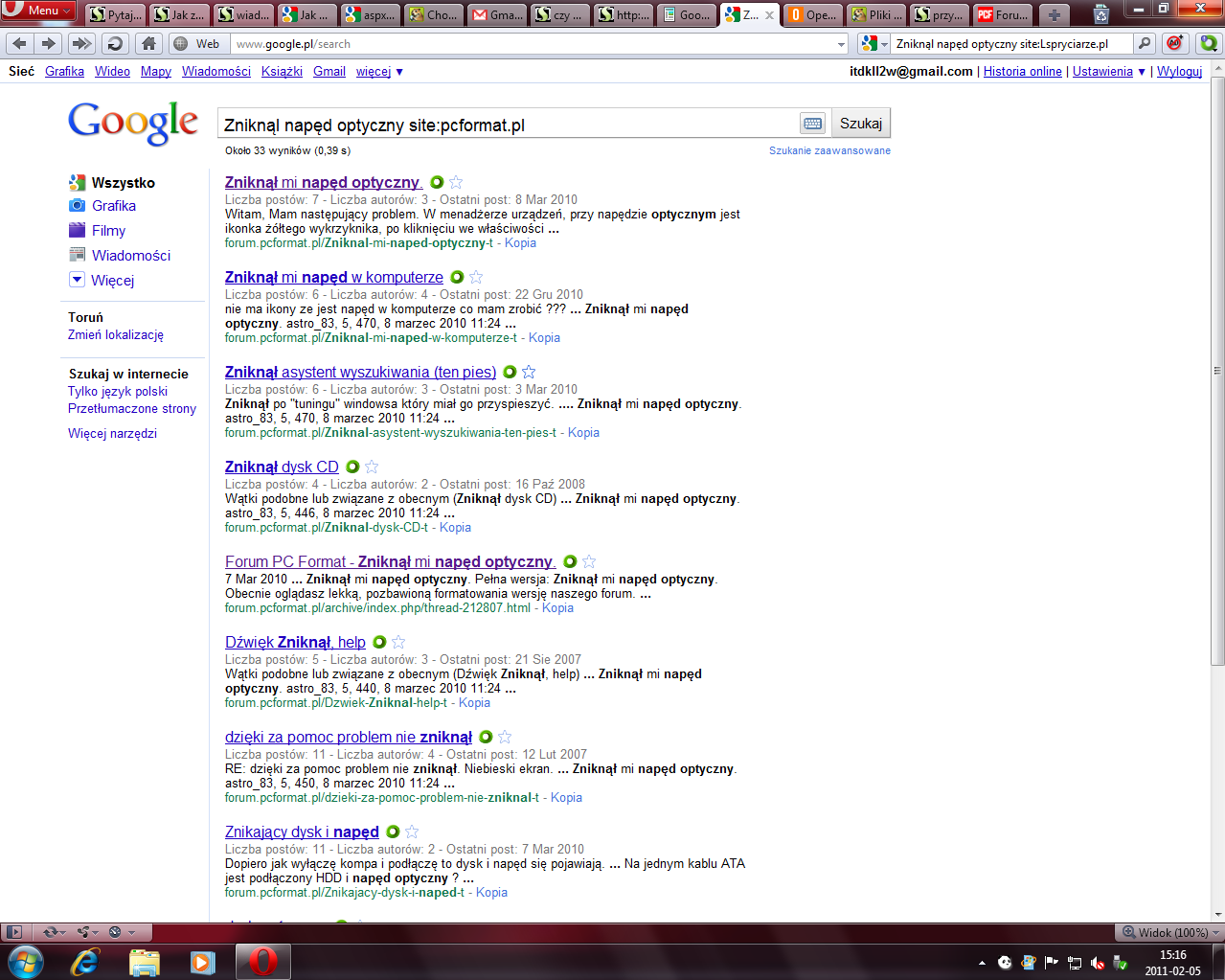Open the closed tabs trash icon
The width and height of the screenshot is (1225, 980).
(x=1101, y=14)
